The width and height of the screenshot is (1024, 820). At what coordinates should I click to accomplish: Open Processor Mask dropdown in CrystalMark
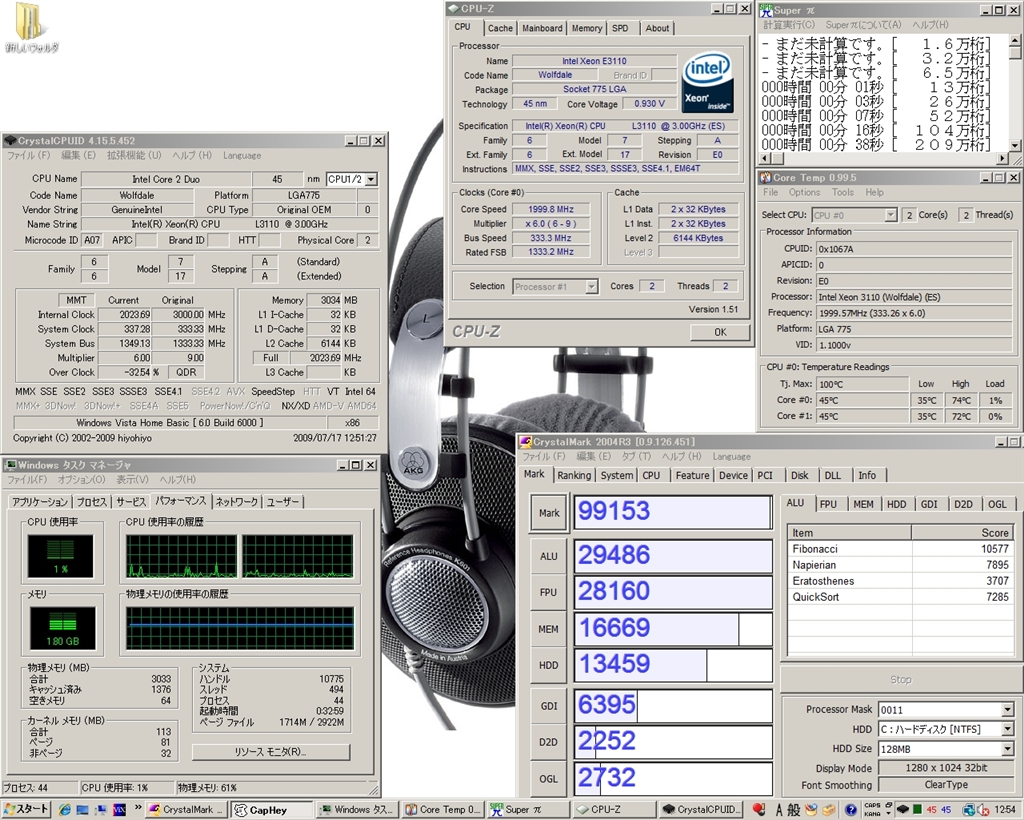(1007, 710)
